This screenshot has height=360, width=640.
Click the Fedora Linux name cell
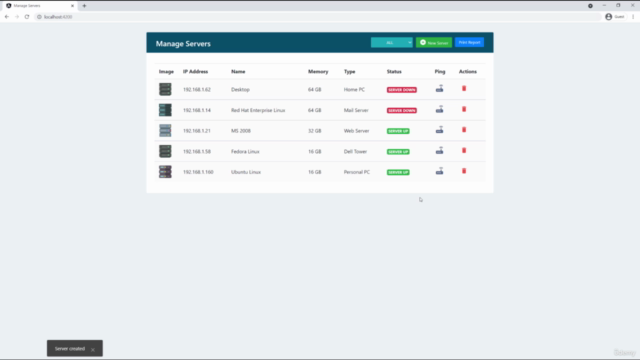tap(245, 151)
